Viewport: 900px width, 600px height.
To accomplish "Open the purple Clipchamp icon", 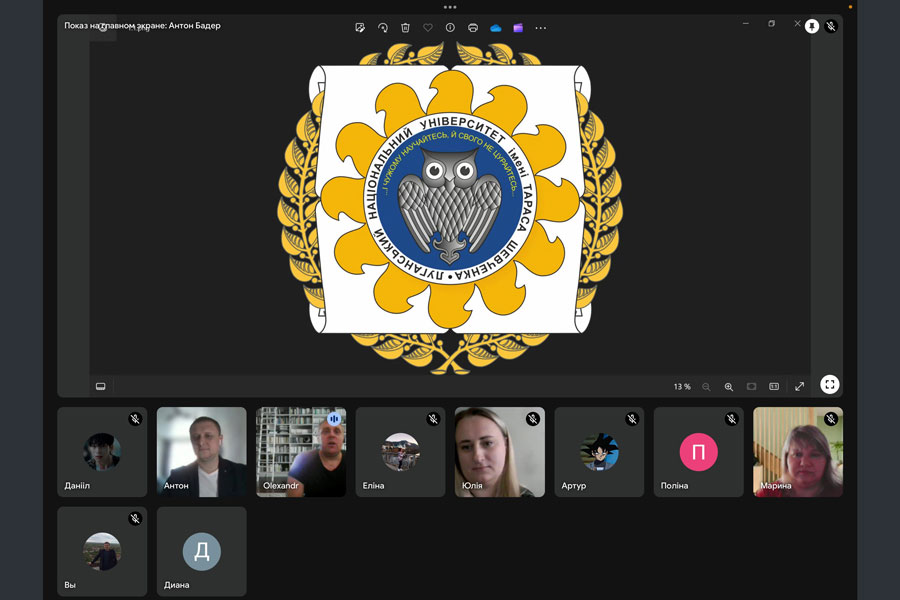I will pyautogui.click(x=518, y=28).
